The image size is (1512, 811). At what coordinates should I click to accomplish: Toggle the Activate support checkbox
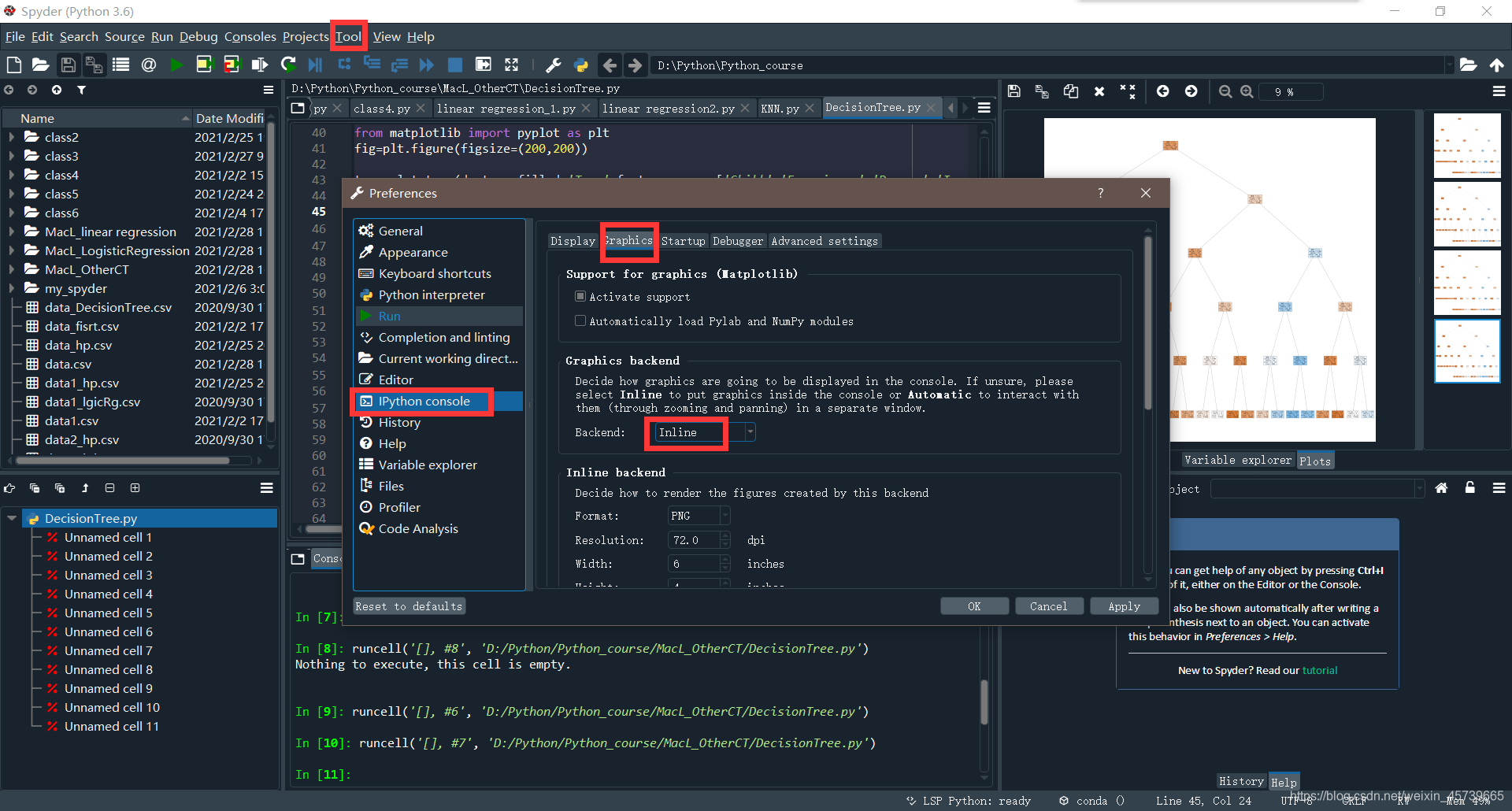[580, 296]
